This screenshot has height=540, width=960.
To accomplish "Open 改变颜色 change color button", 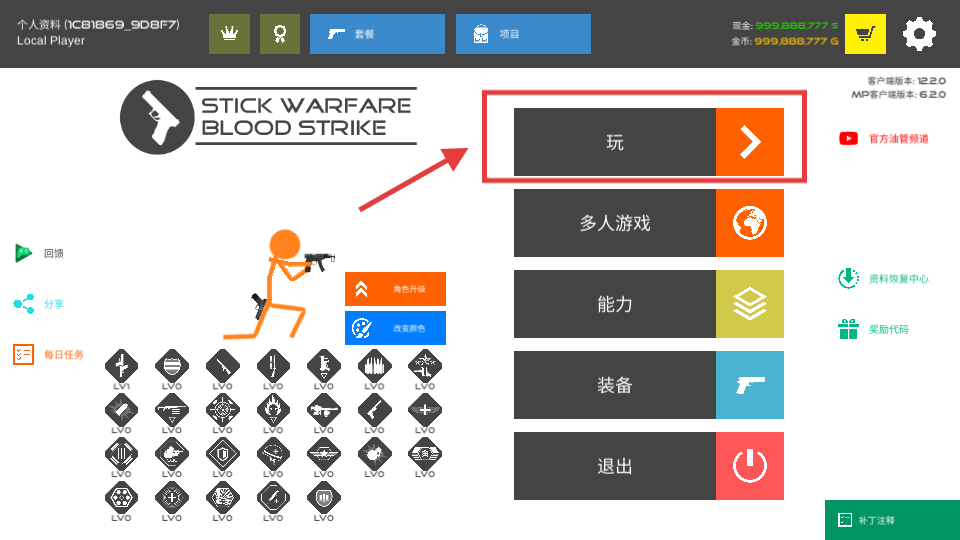I will coord(395,328).
